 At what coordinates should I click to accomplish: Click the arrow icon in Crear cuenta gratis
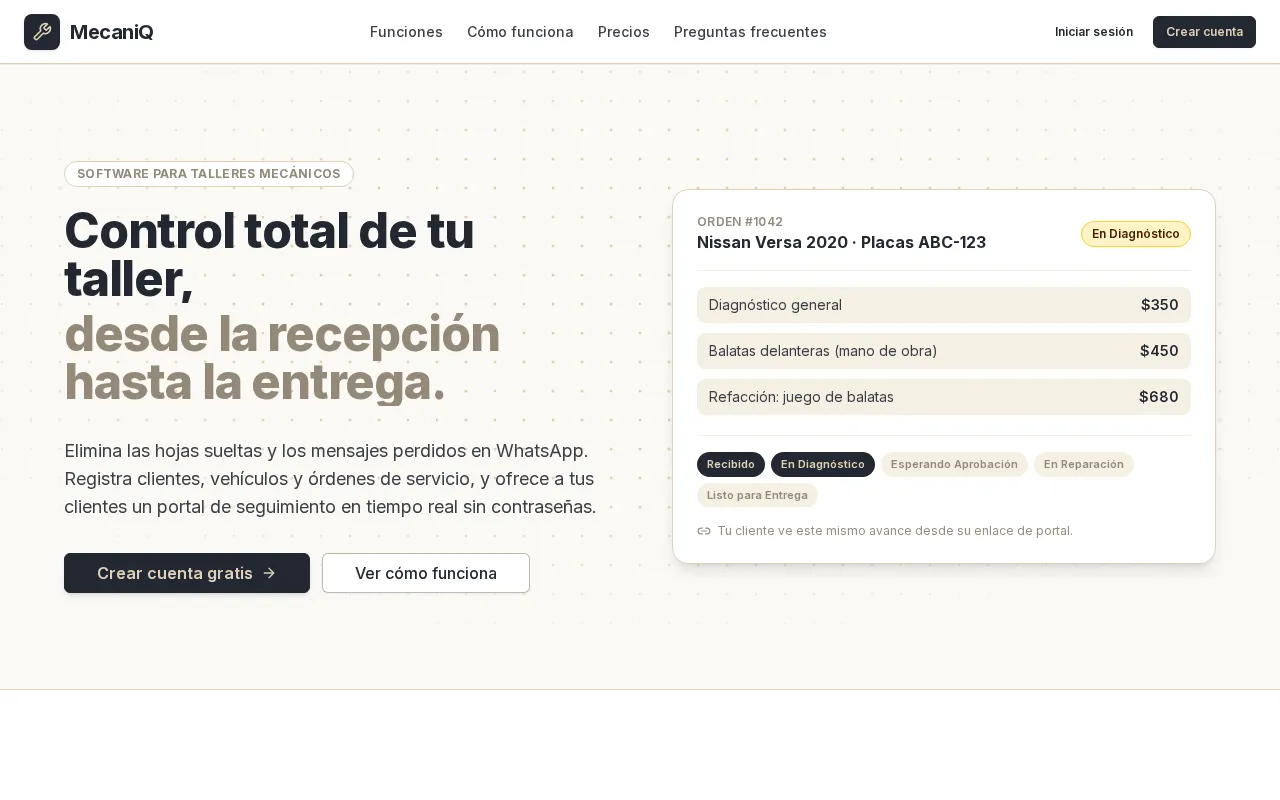[x=269, y=573]
